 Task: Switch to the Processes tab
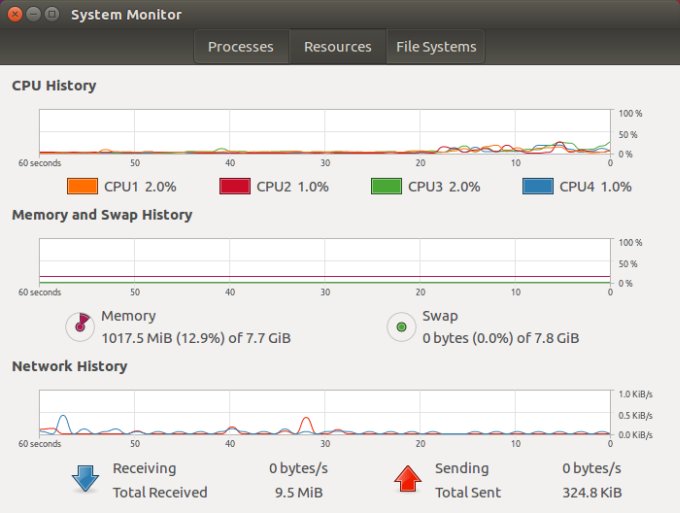240,47
